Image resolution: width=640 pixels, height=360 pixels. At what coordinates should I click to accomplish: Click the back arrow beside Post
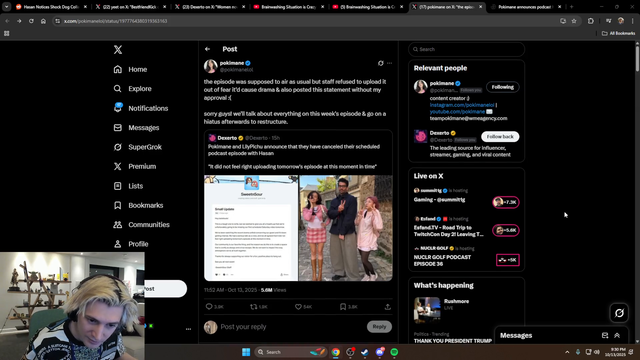207,49
